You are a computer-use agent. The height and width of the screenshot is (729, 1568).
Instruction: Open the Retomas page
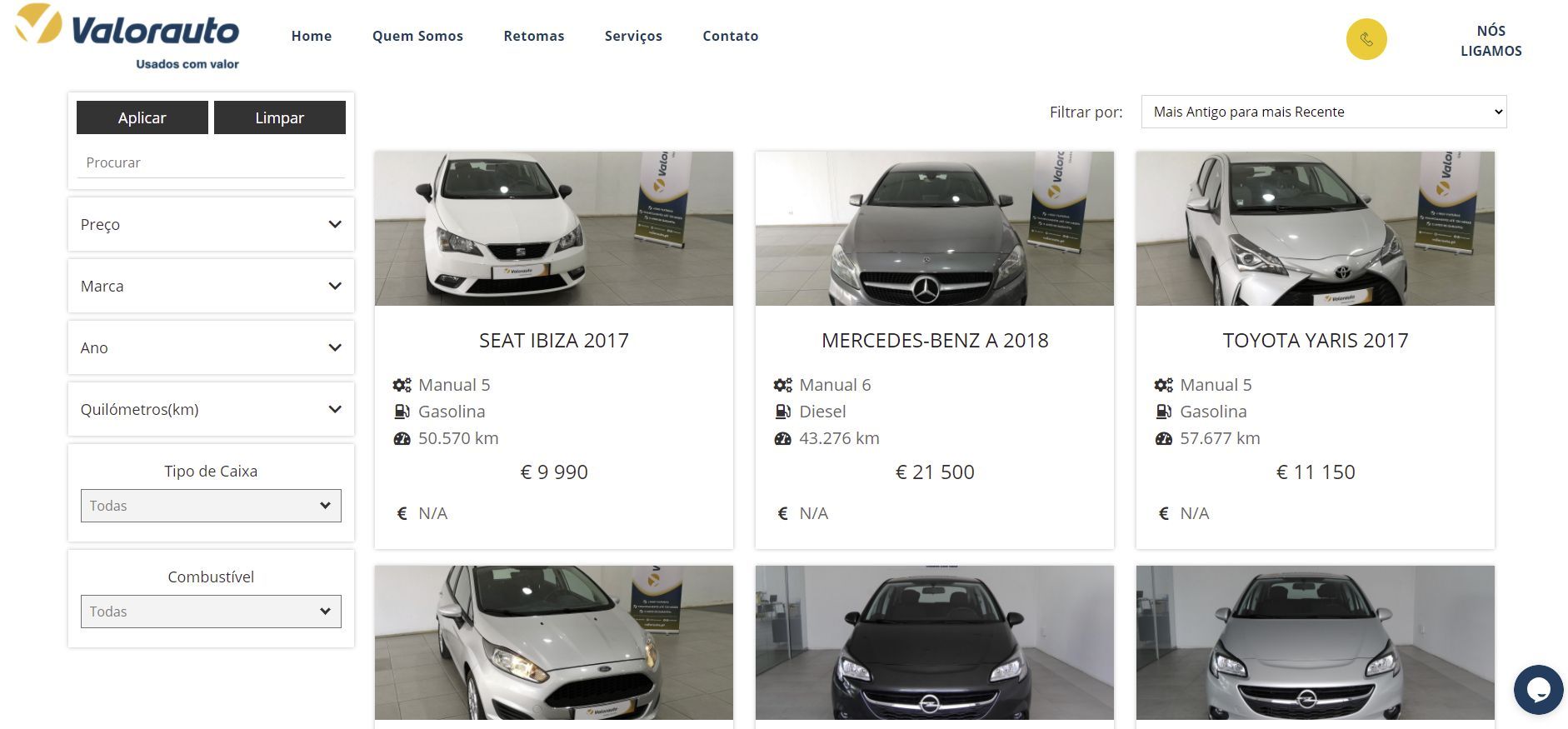point(533,36)
